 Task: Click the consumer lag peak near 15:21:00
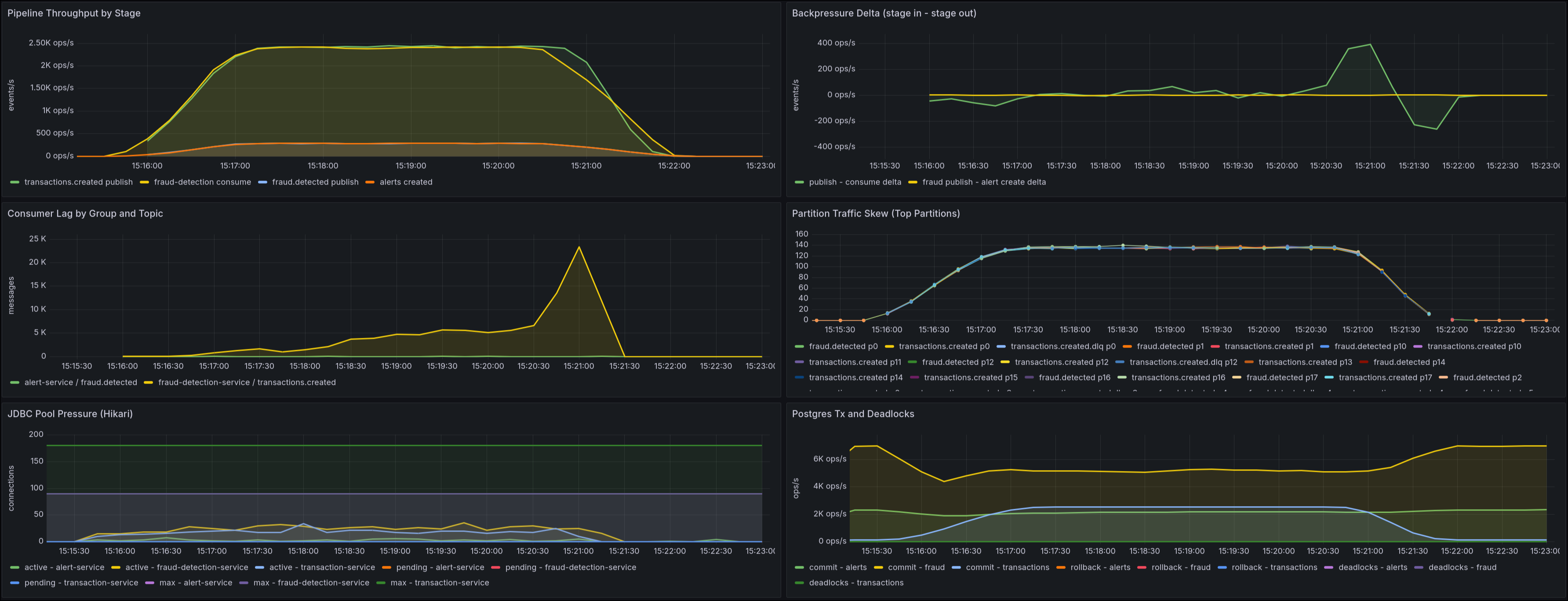pyautogui.click(x=579, y=247)
